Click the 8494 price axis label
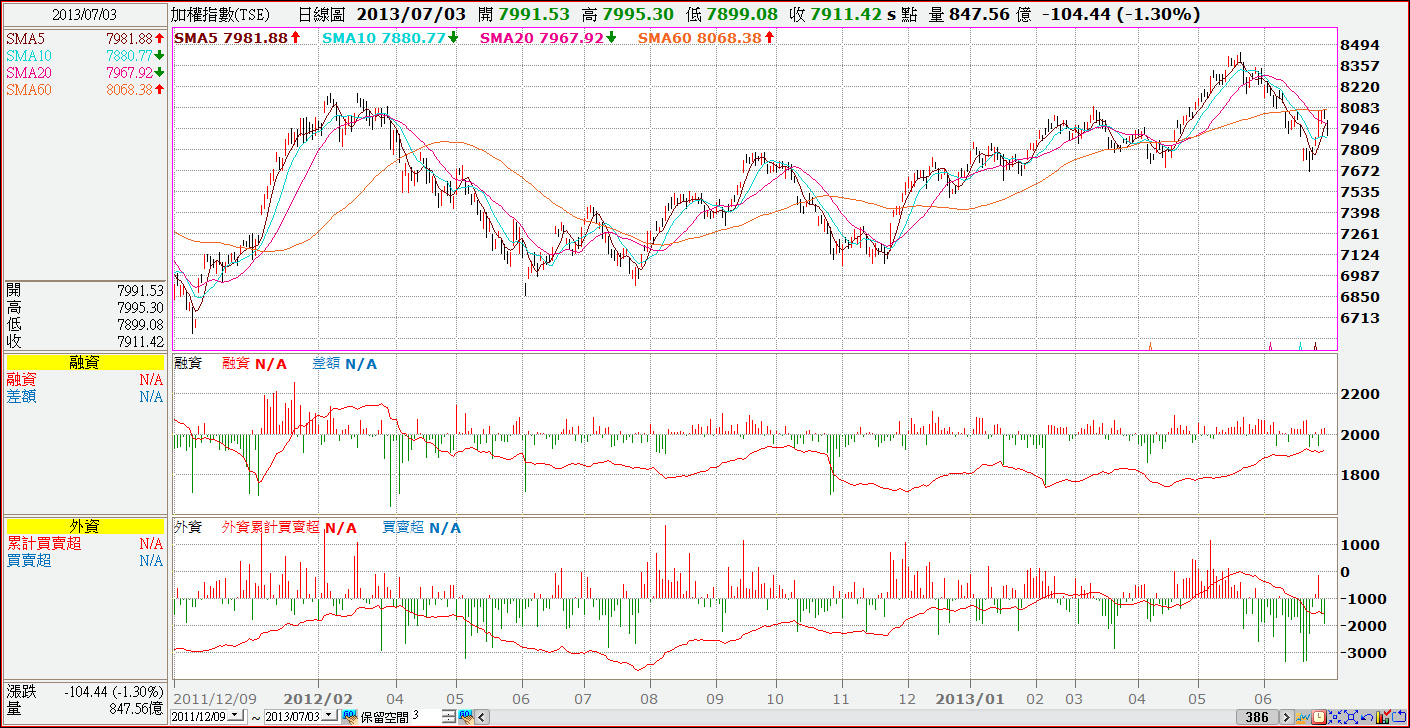The image size is (1410, 728). pyautogui.click(x=1361, y=45)
